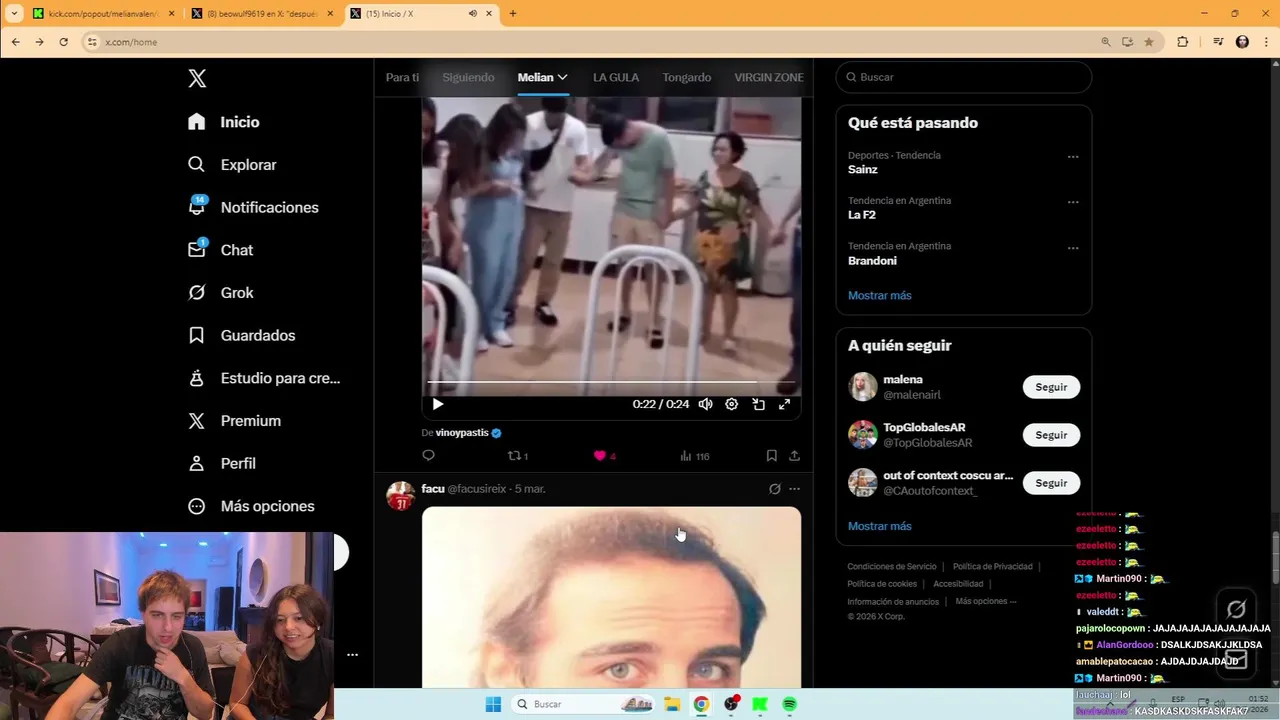Open Chat messages in sidebar
Image resolution: width=1280 pixels, height=720 pixels.
tap(221, 250)
